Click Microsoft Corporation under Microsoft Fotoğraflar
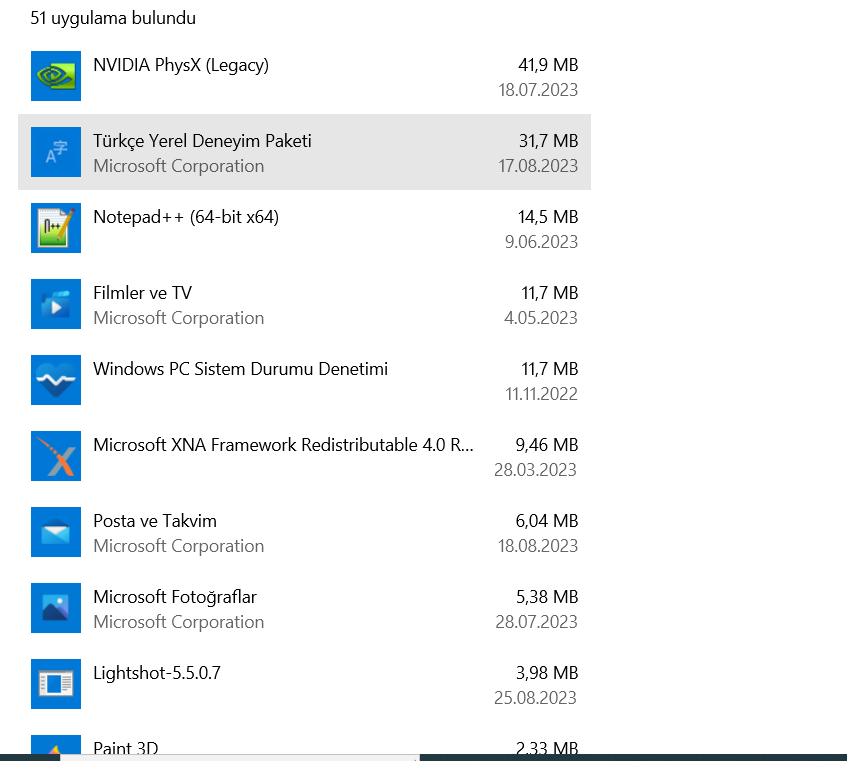 pos(179,622)
